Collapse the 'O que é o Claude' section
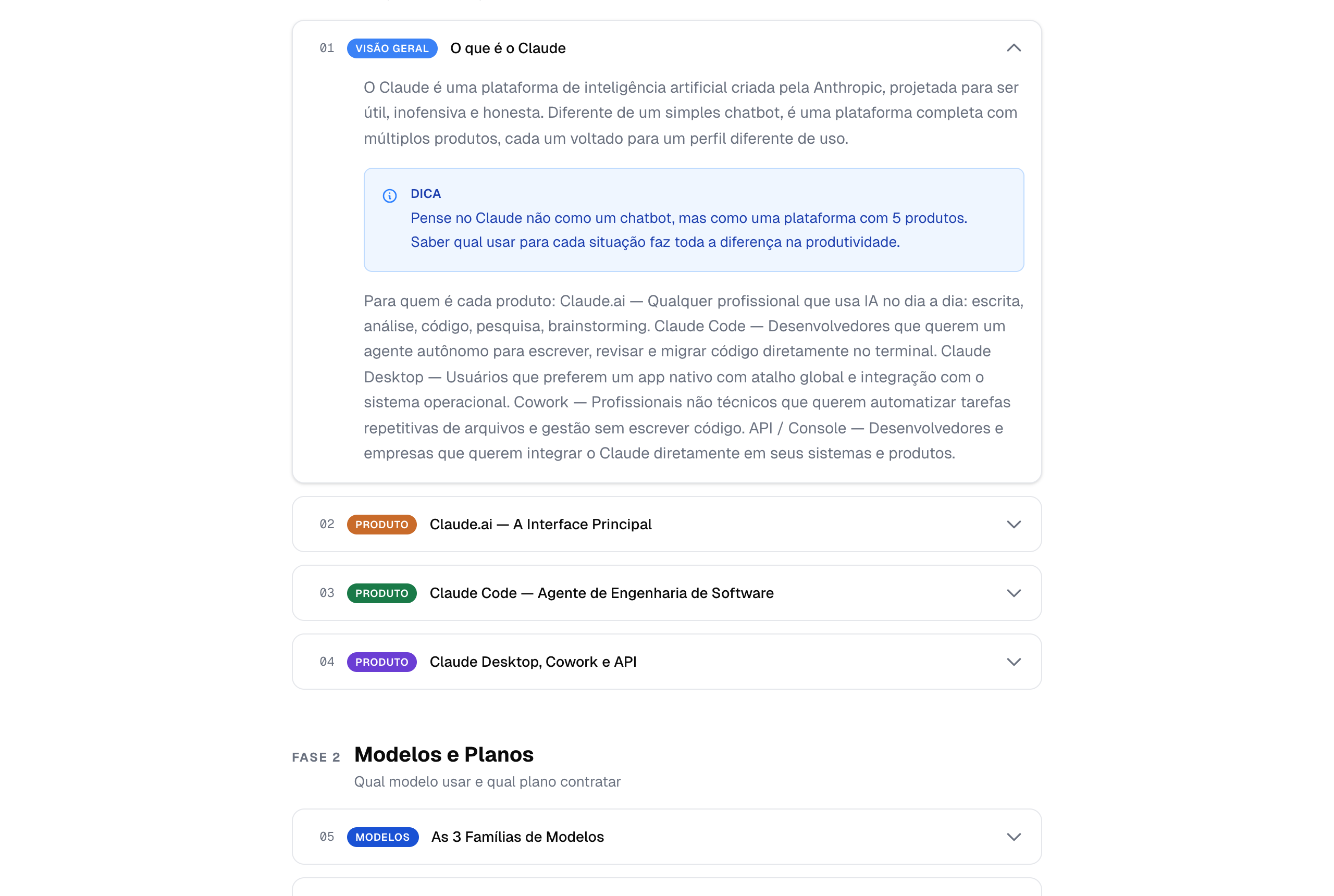 (1014, 48)
